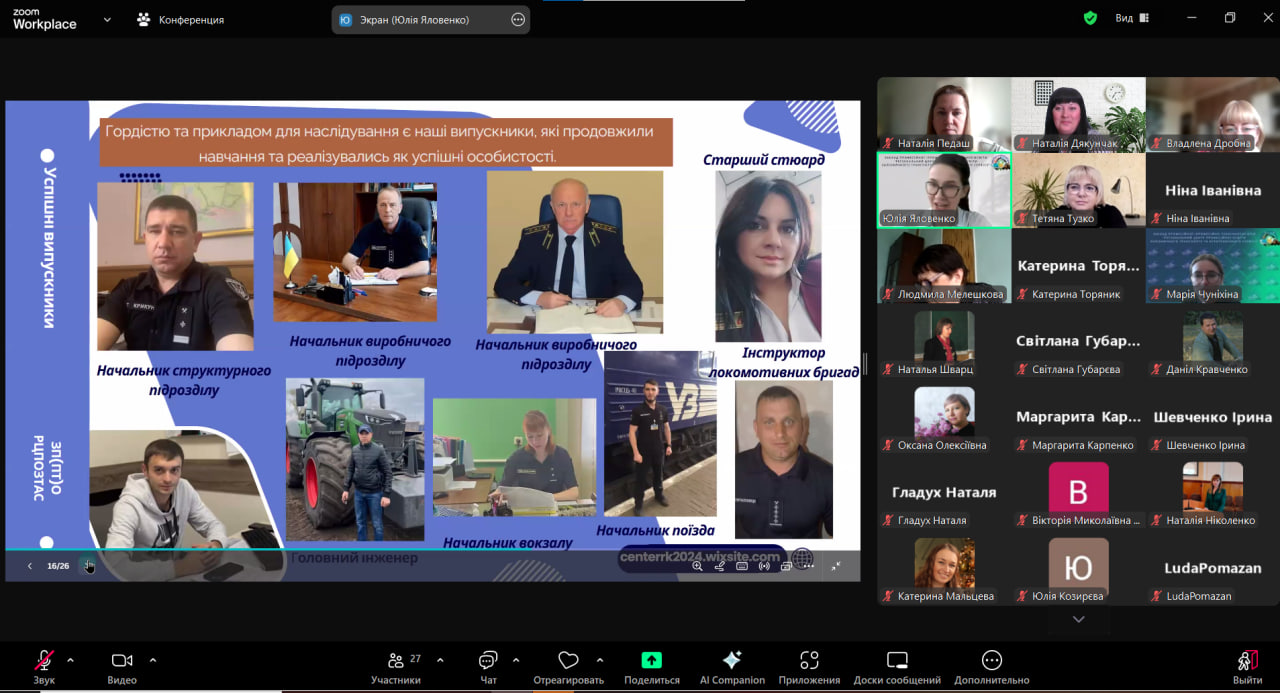Select Катерина Мальцева participant tile
The image size is (1280, 693).
coord(944,568)
